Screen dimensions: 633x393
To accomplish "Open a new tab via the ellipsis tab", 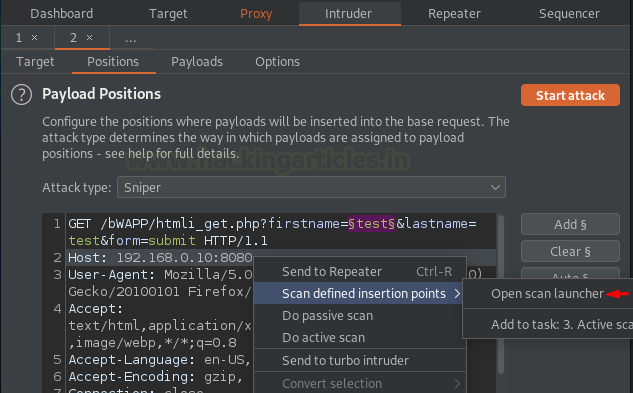I will 130,38.
